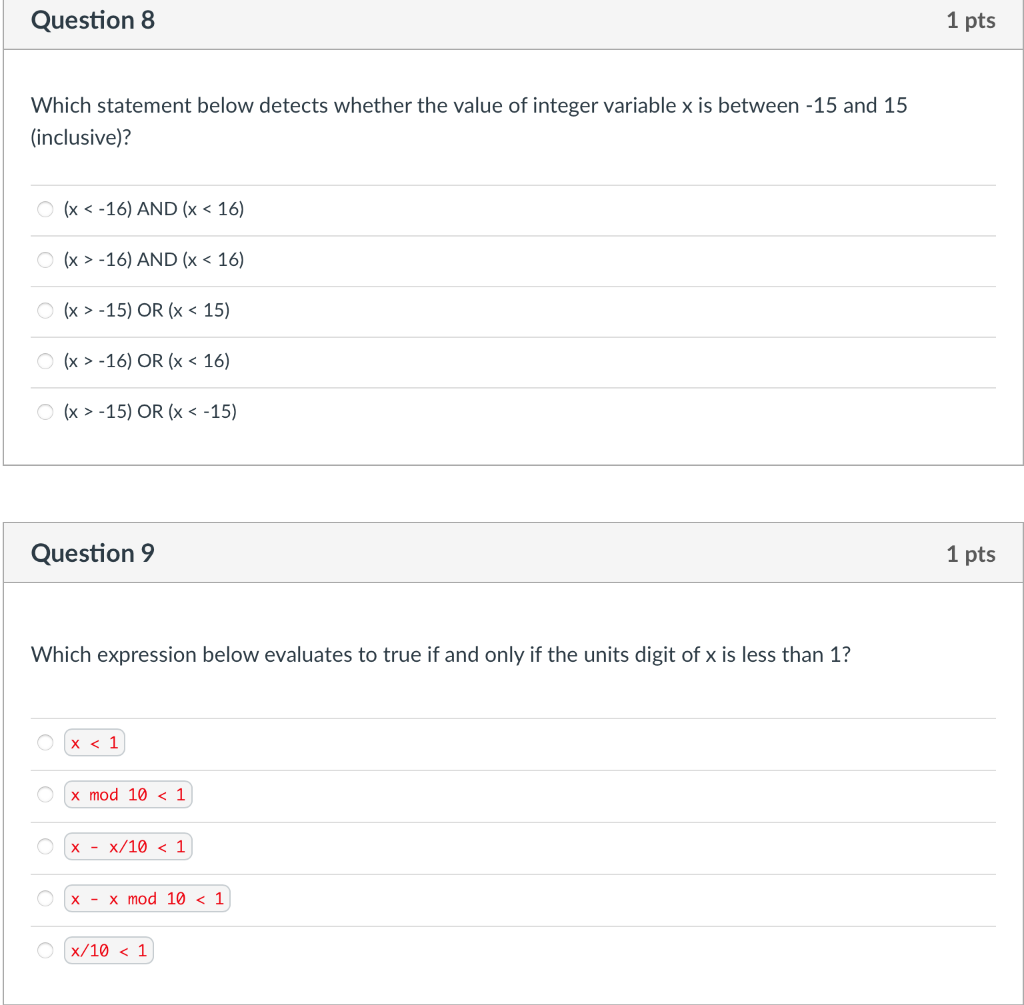
Task: Click the x - x/10 < 1 code box
Action: (128, 846)
